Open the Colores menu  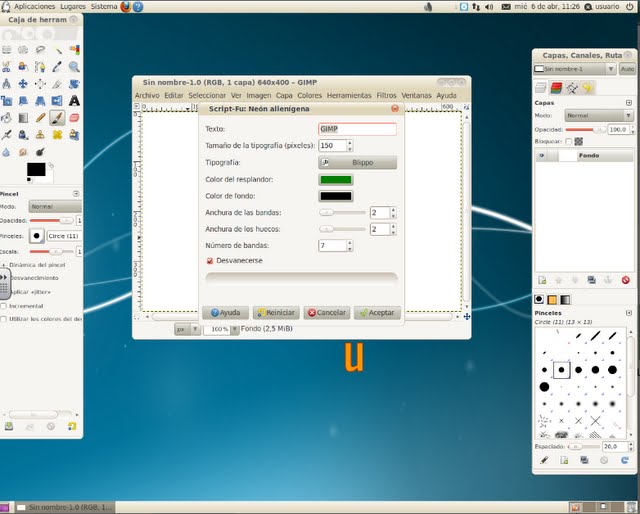point(309,96)
